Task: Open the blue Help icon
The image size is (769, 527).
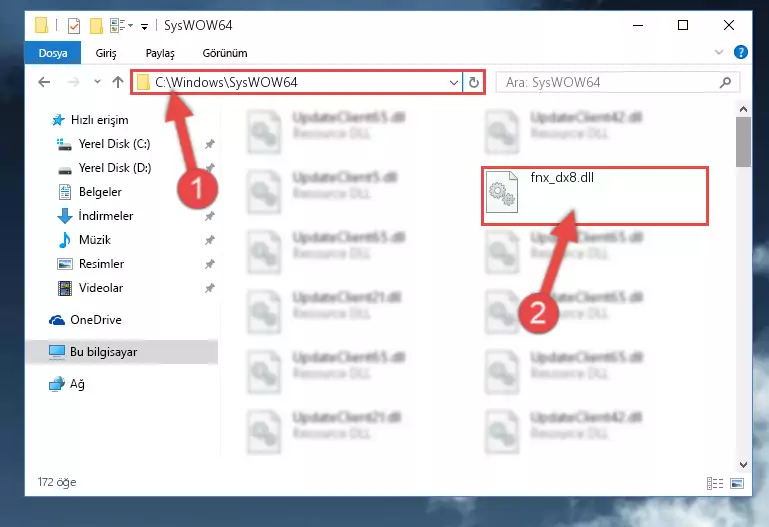Action: 741,52
